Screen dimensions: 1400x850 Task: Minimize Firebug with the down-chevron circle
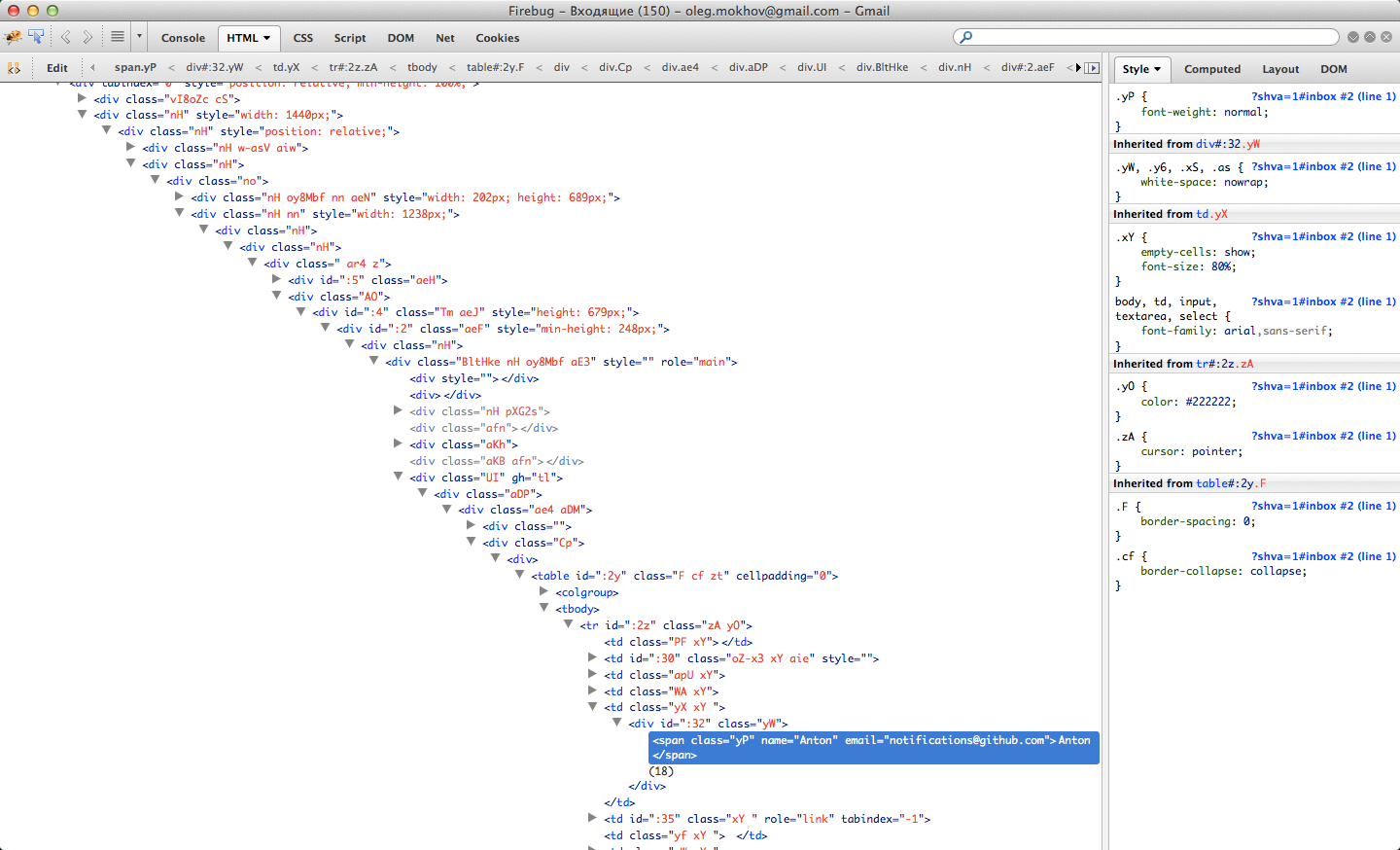pos(1353,37)
